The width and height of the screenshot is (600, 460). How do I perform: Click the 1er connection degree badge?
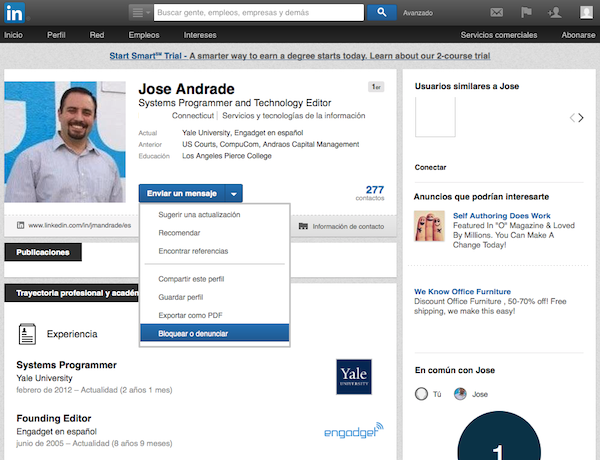(376, 87)
